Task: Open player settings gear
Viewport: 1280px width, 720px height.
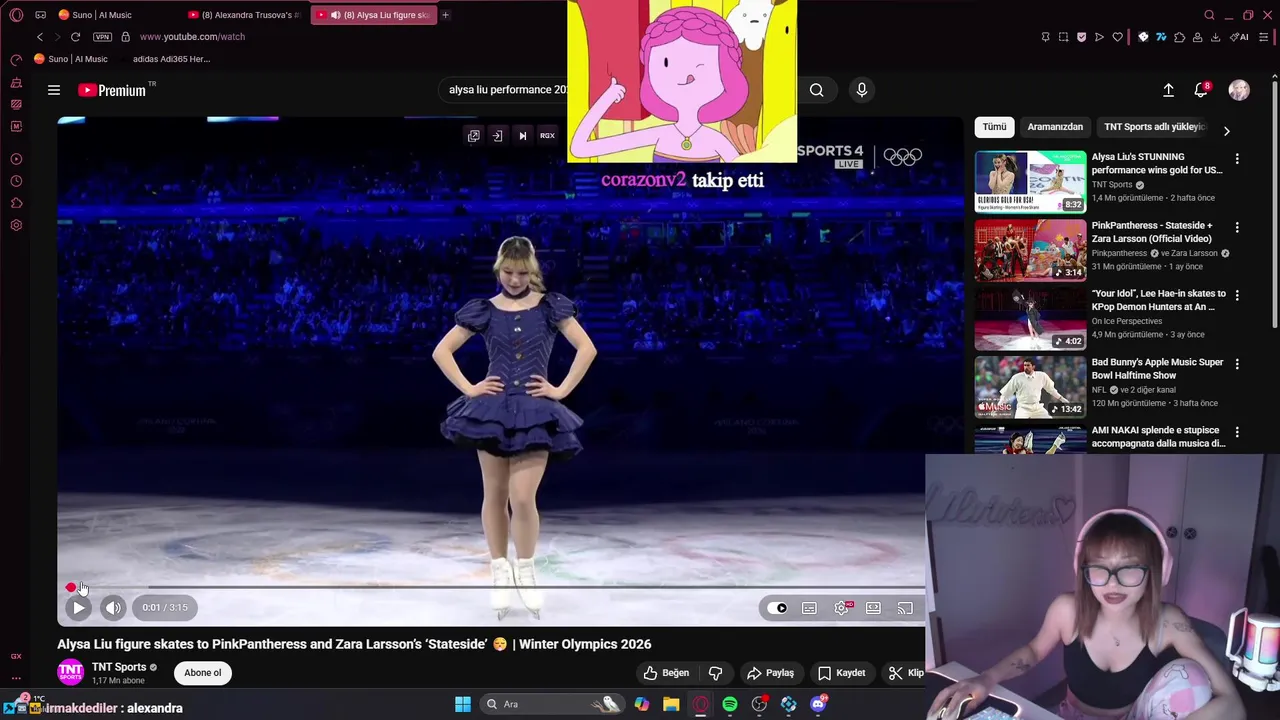Action: [842, 608]
